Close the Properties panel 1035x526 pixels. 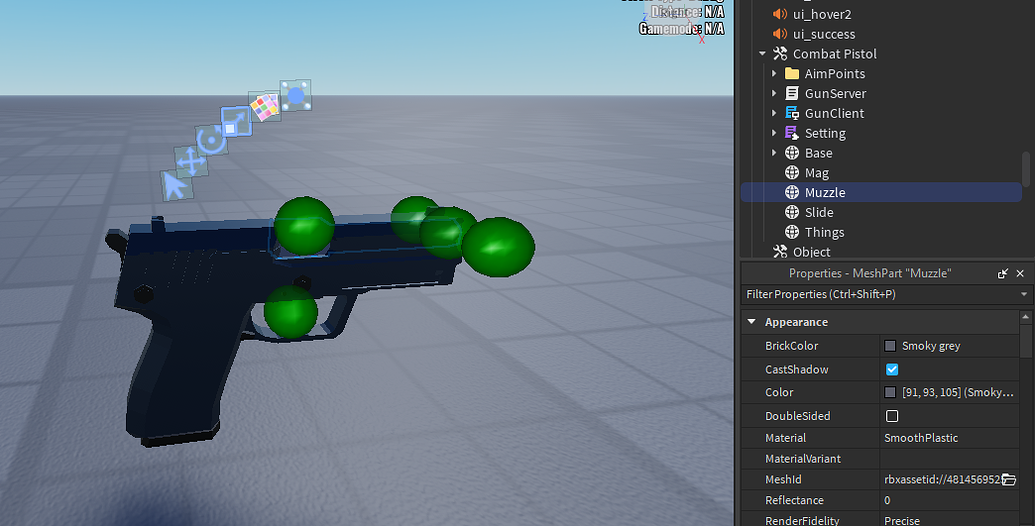1020,273
